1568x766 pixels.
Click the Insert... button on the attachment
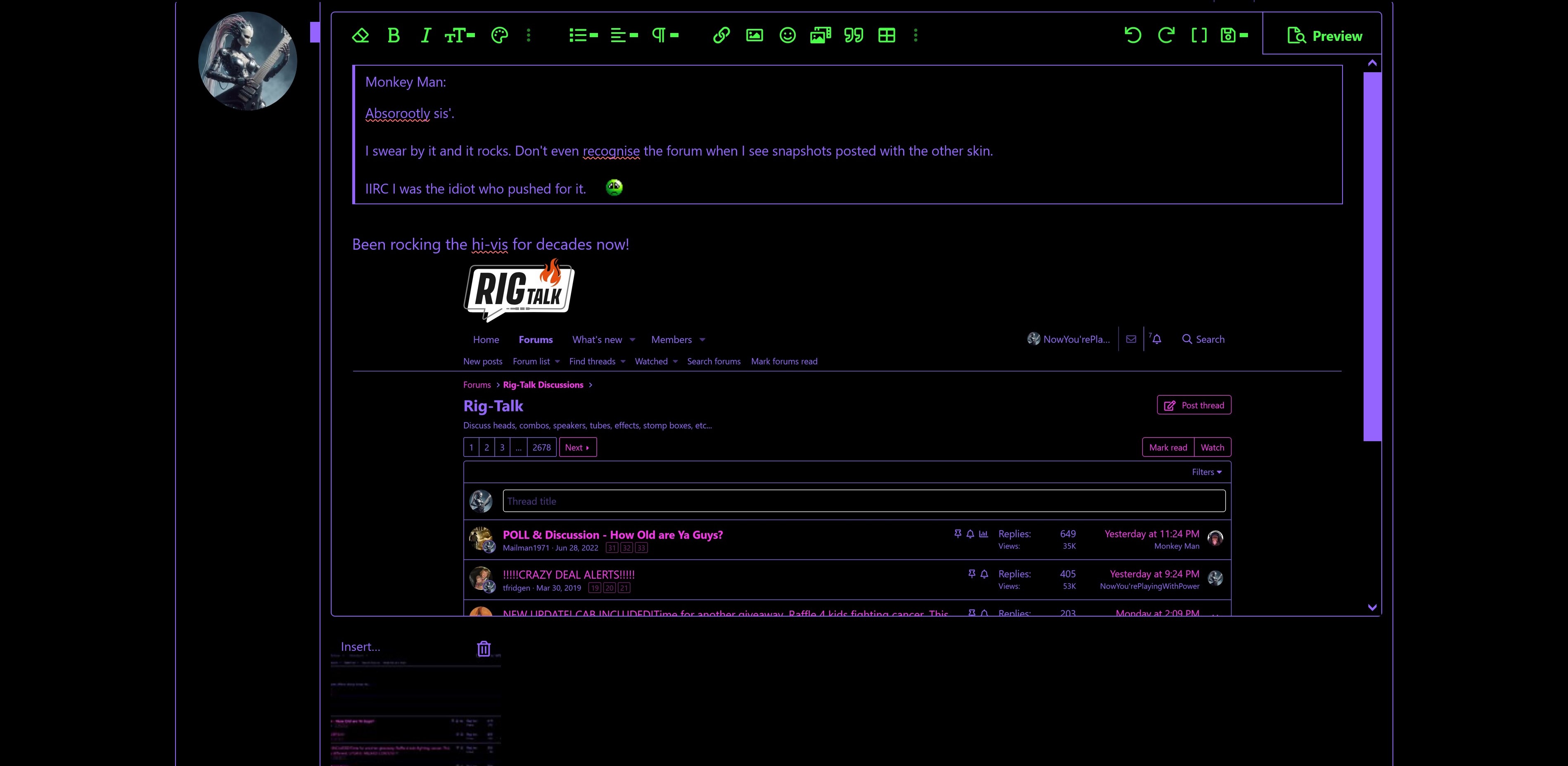coord(361,647)
